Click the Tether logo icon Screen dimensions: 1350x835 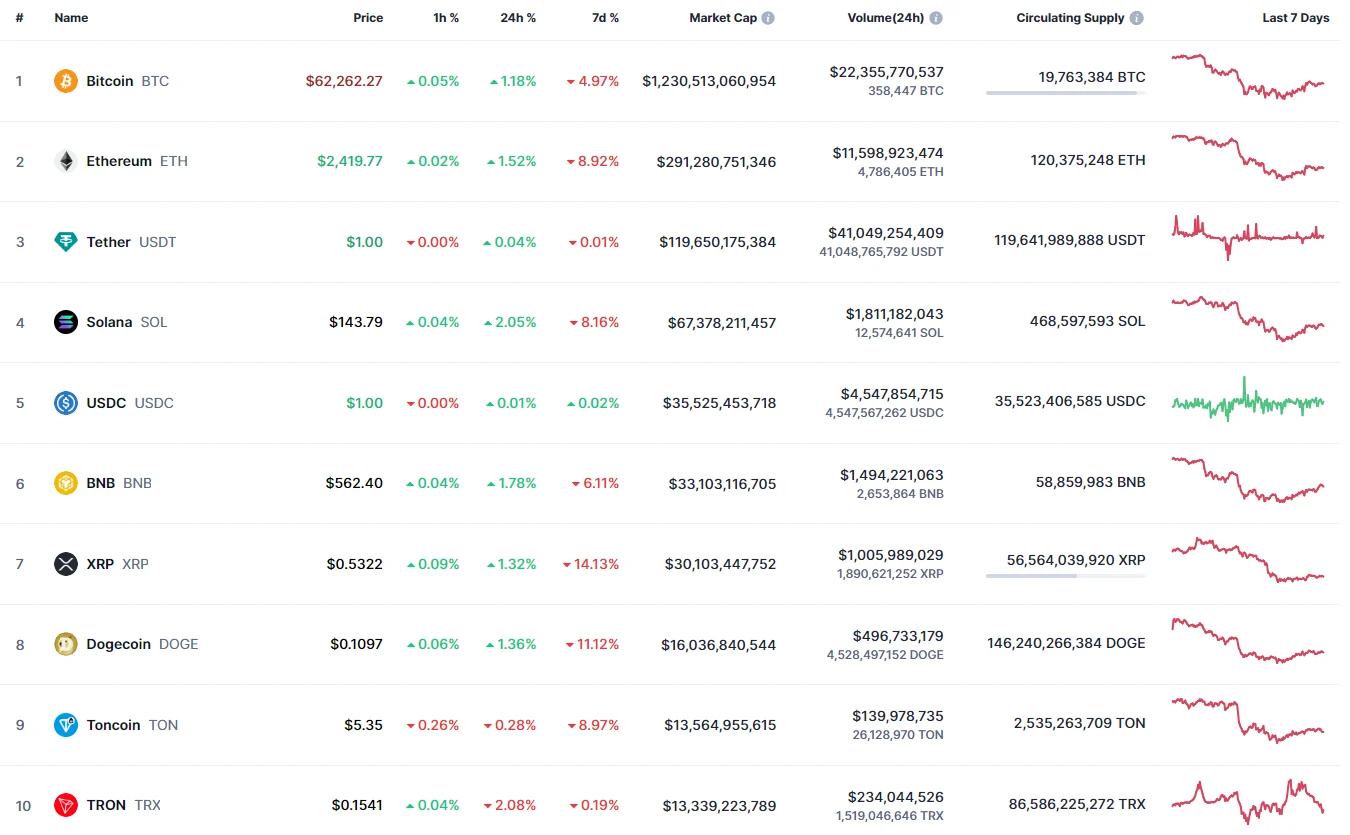click(x=65, y=242)
